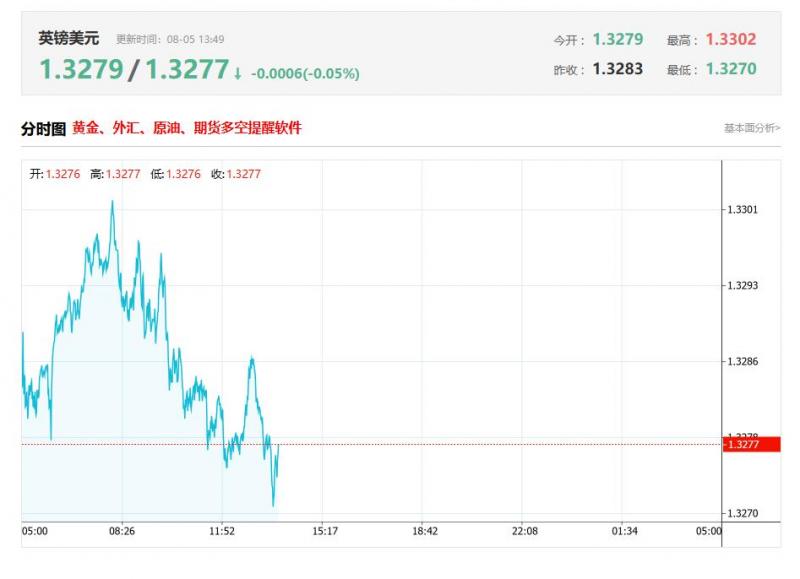This screenshot has height=579, width=800.
Task: Click the red current price tag 1.3277
Action: click(x=751, y=444)
